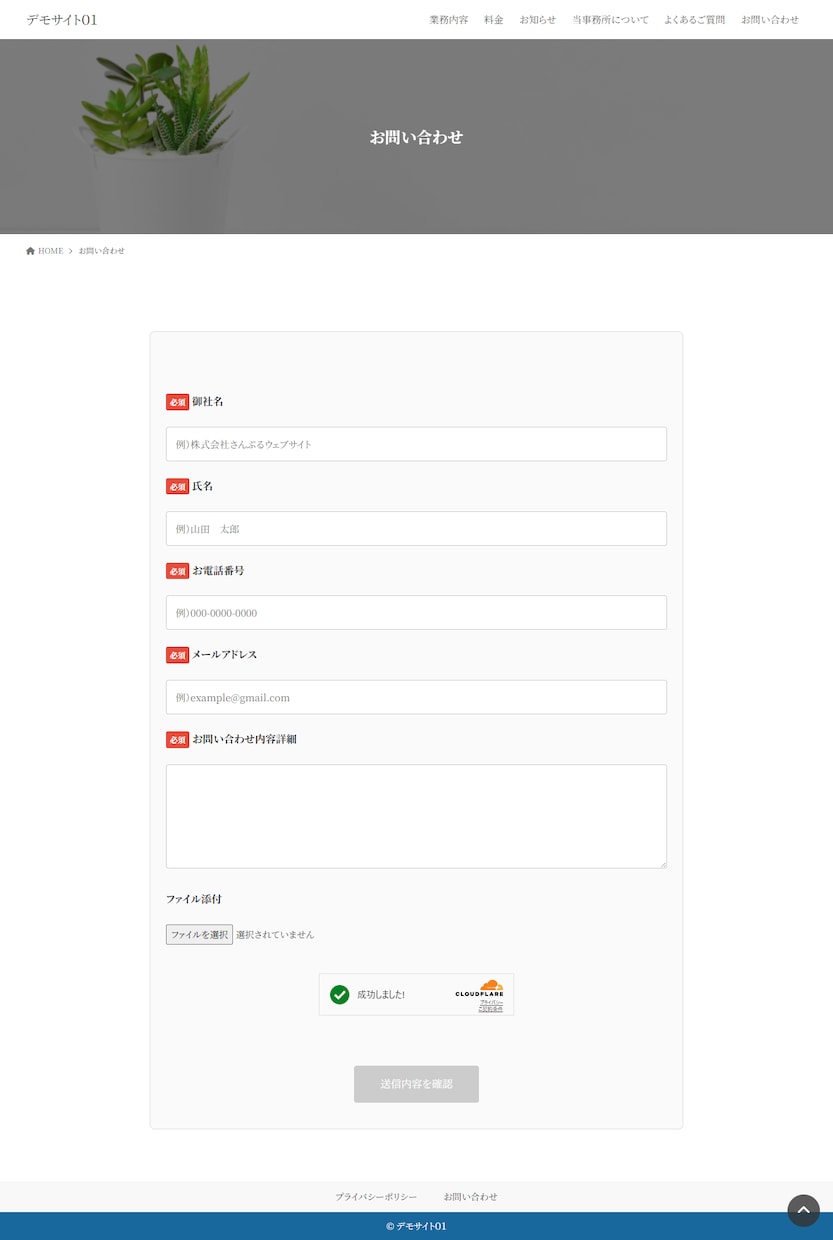Click the 選択されていません file status text
The width and height of the screenshot is (833, 1240).
click(275, 935)
